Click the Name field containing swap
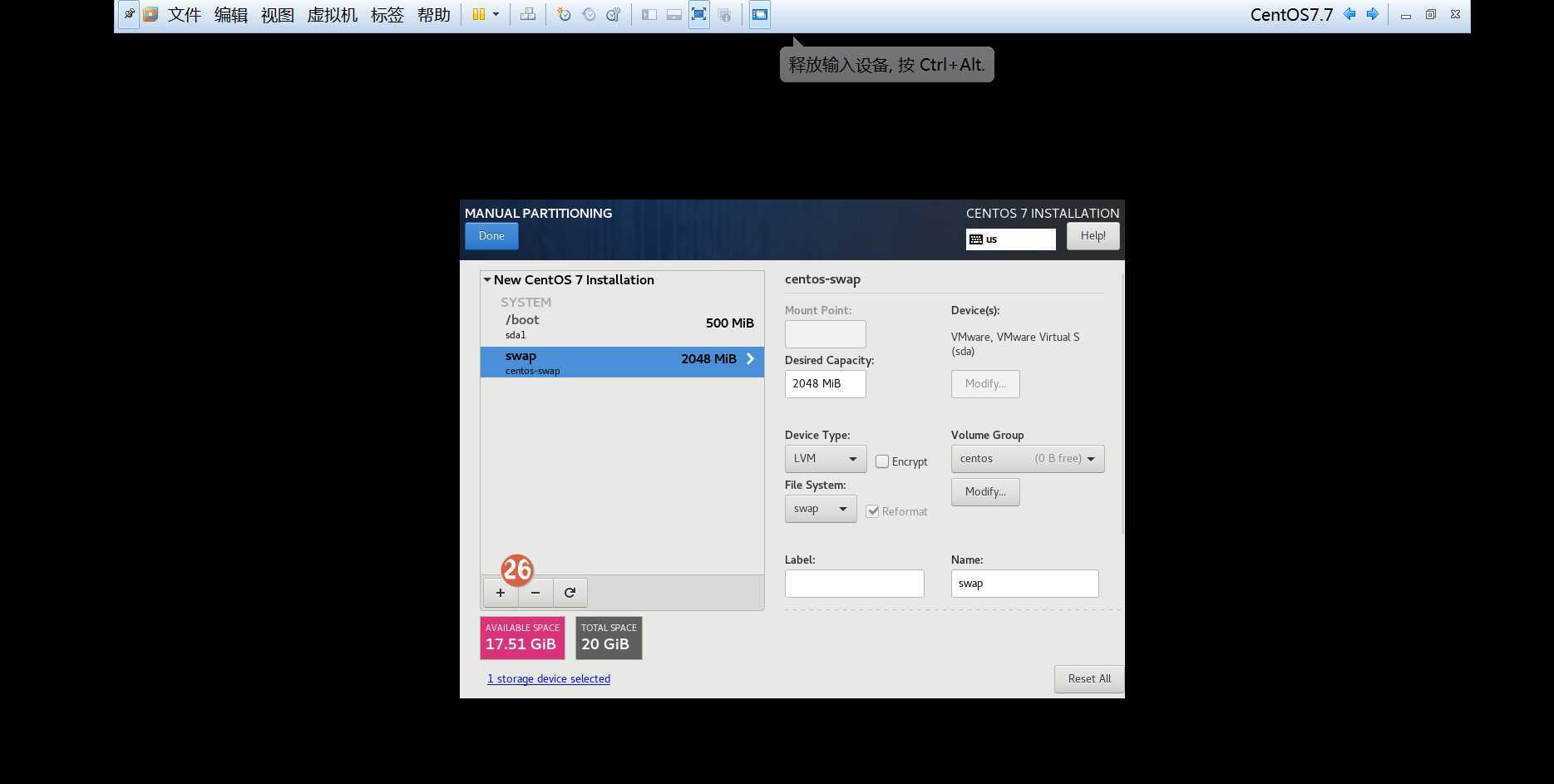Screen dimensions: 1554x784 click(x=1024, y=584)
